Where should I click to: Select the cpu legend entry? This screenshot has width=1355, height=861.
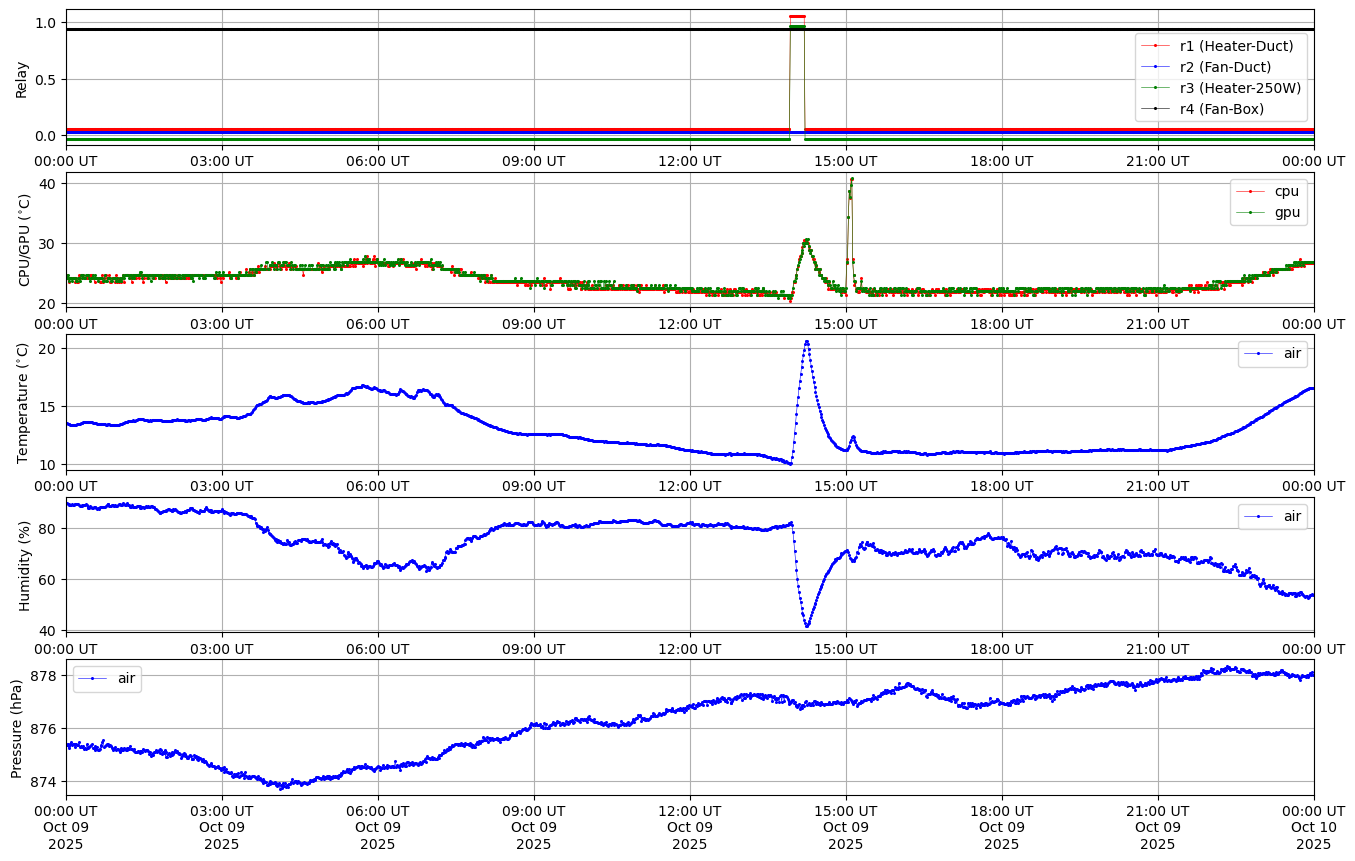pyautogui.click(x=1284, y=191)
